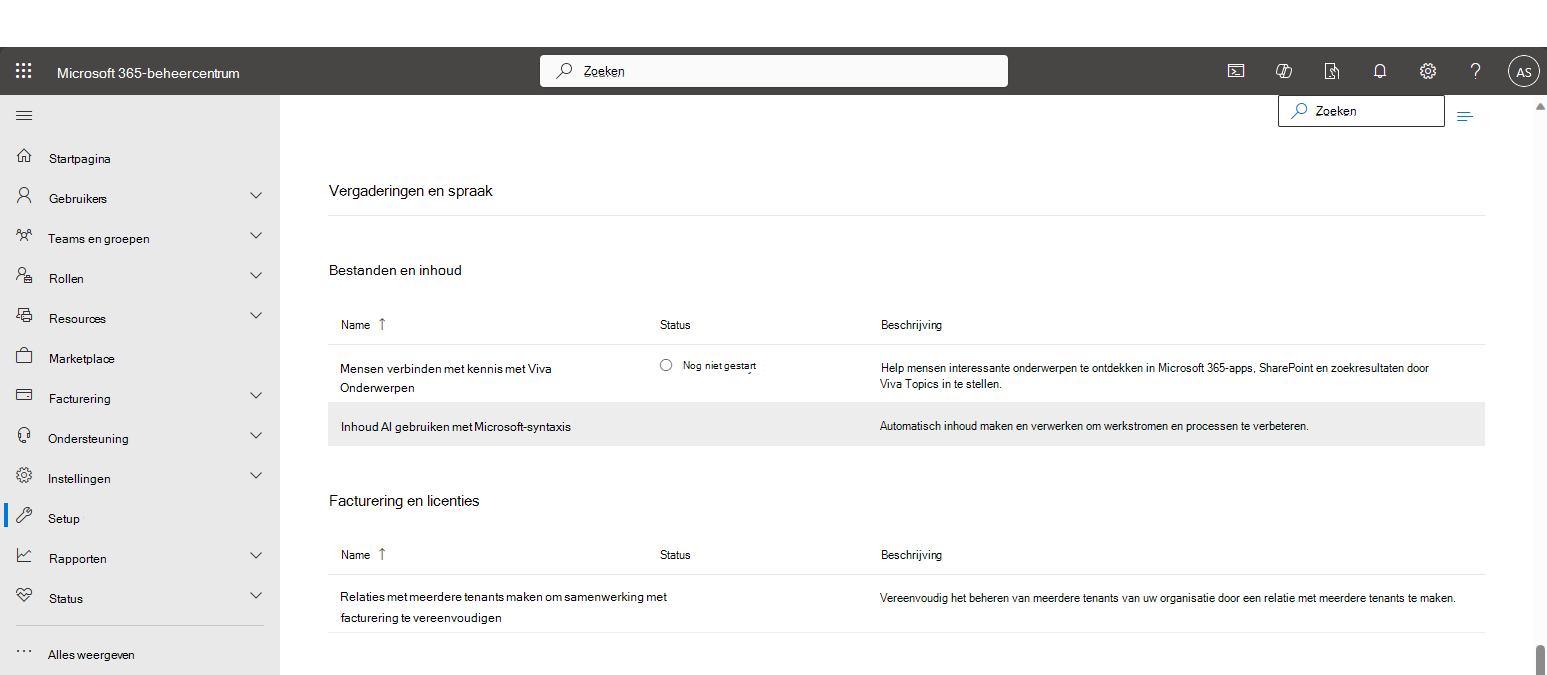Viewport: 1547px width, 675px height.
Task: Open the app launcher waffle icon
Action: [x=24, y=71]
